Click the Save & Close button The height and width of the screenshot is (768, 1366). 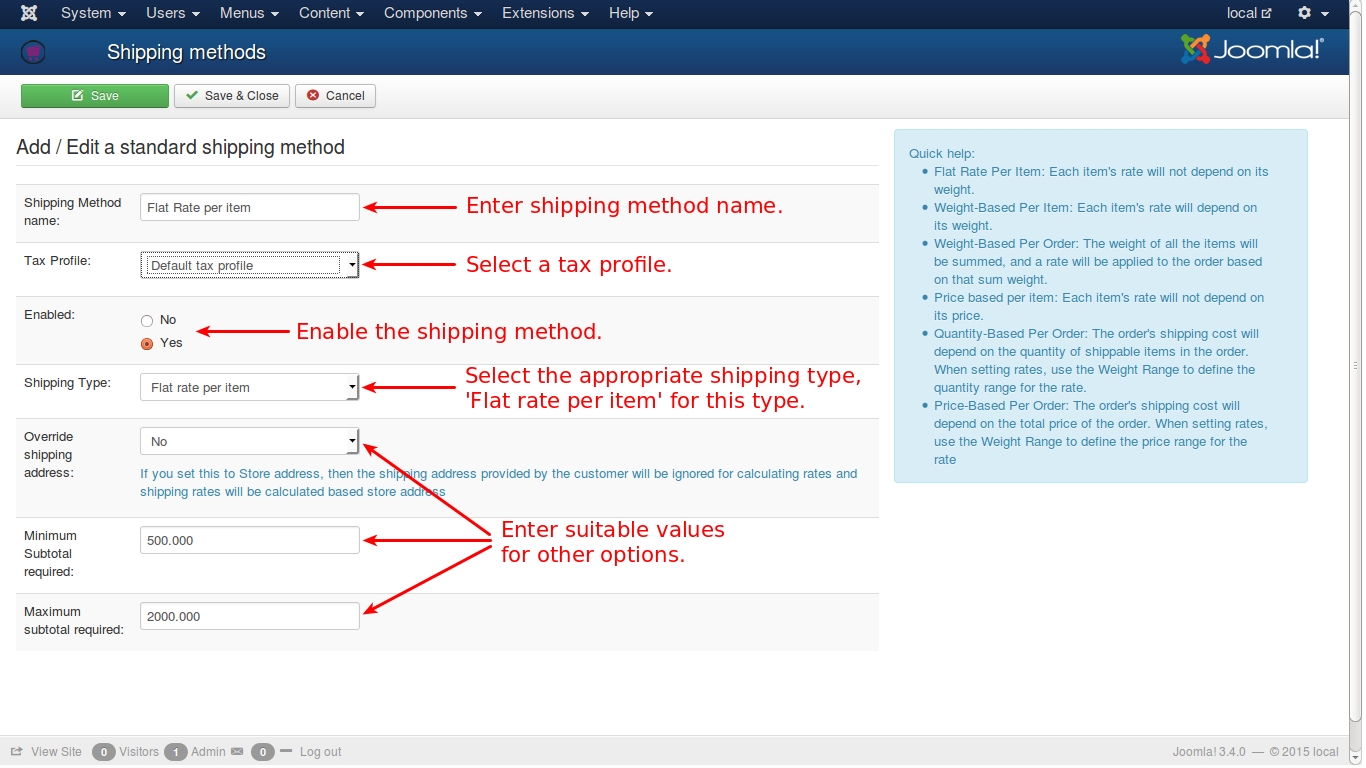tap(232, 96)
